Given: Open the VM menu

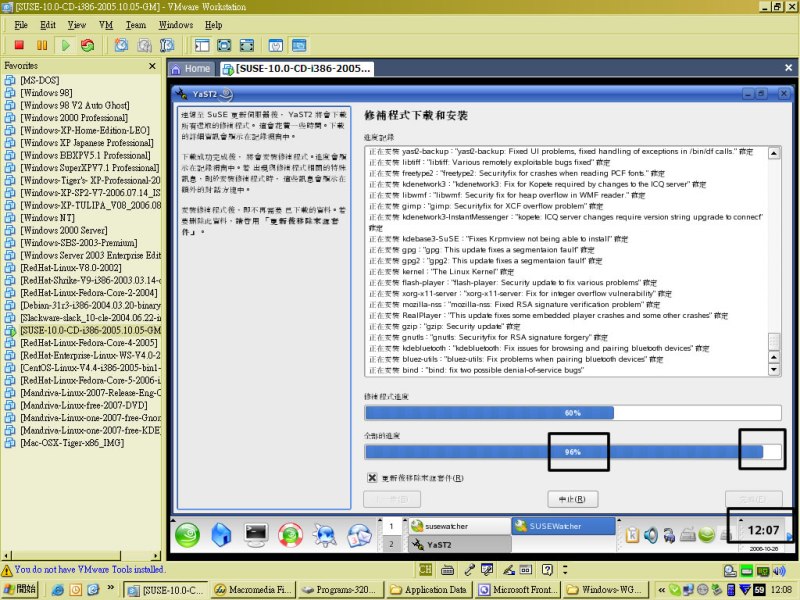Looking at the screenshot, I should 106,25.
